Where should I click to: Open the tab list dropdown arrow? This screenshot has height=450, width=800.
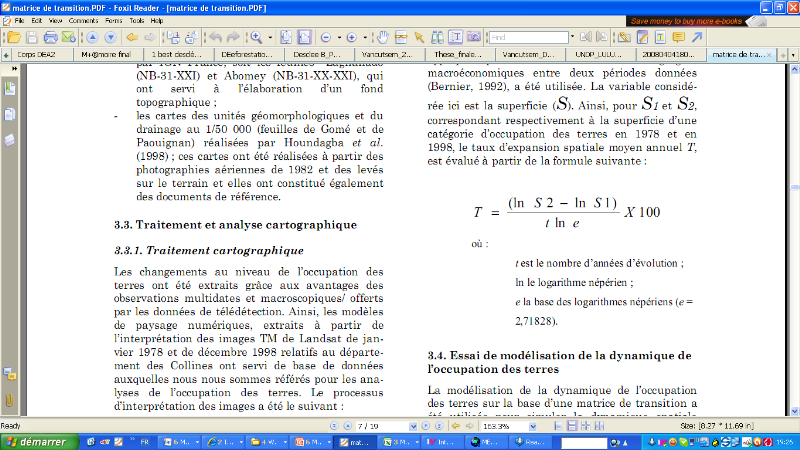point(793,55)
